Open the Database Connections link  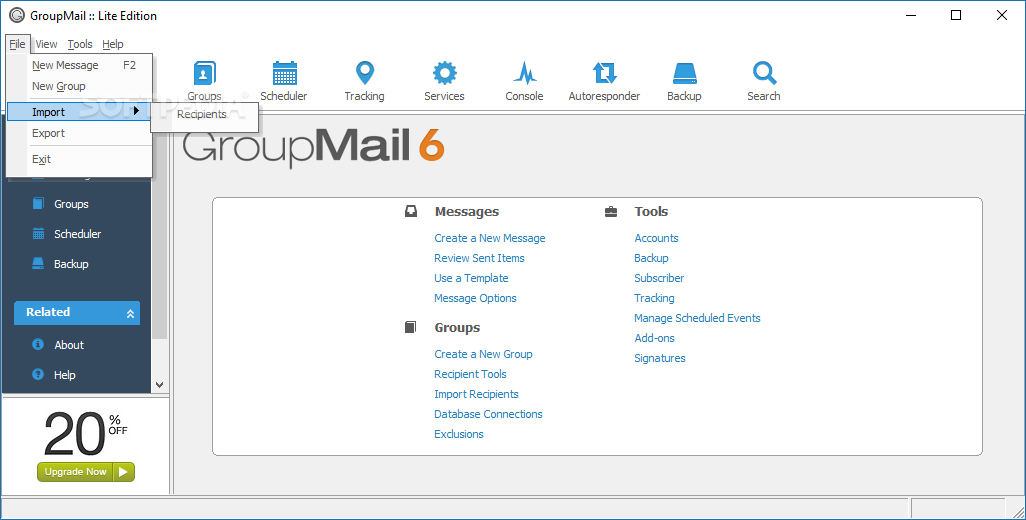tap(488, 414)
